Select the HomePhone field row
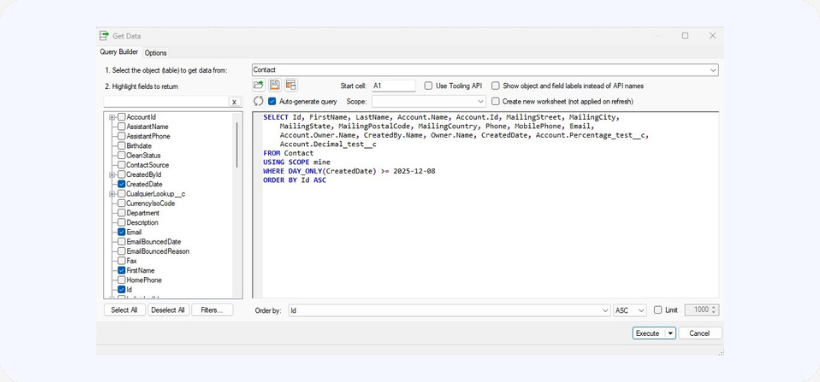This screenshot has height=382, width=820. pos(144,280)
